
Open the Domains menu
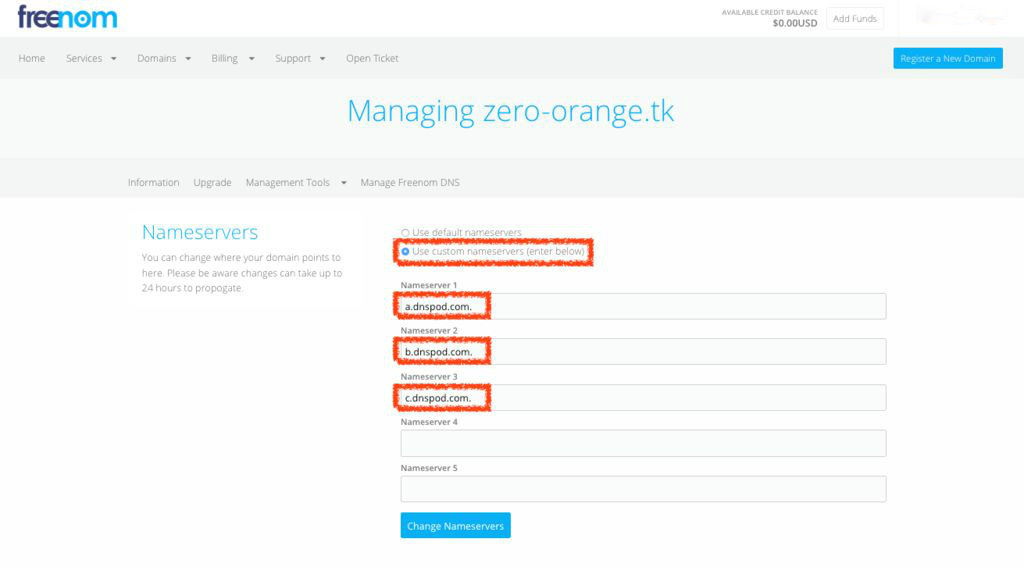coord(157,58)
